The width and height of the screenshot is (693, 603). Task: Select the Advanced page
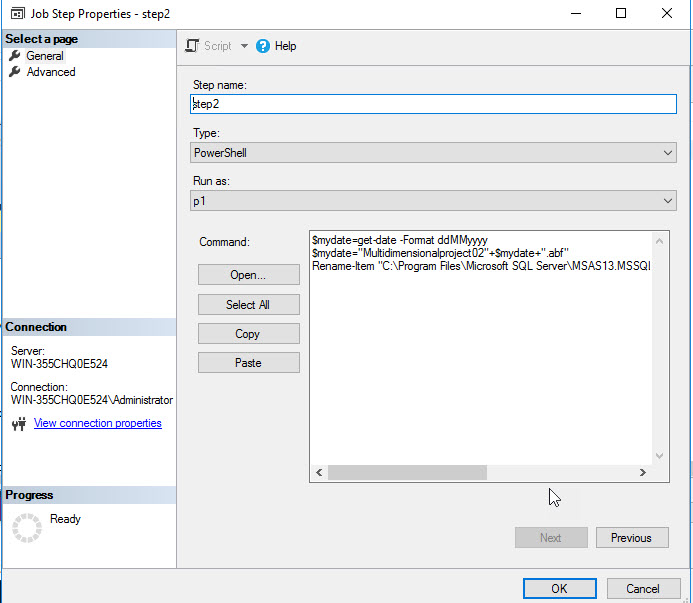pyautogui.click(x=51, y=72)
